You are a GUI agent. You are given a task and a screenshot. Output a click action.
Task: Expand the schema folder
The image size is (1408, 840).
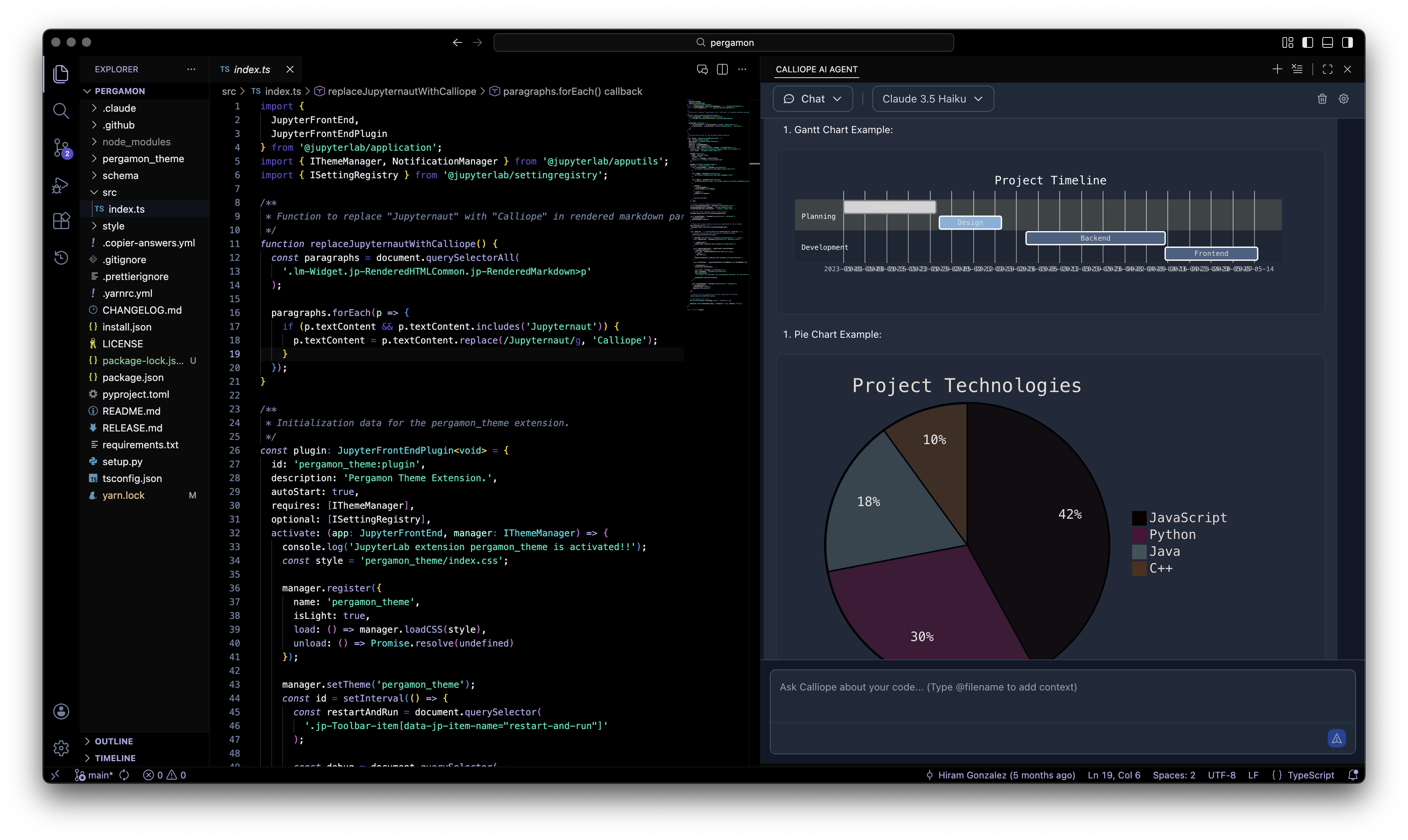click(145, 176)
